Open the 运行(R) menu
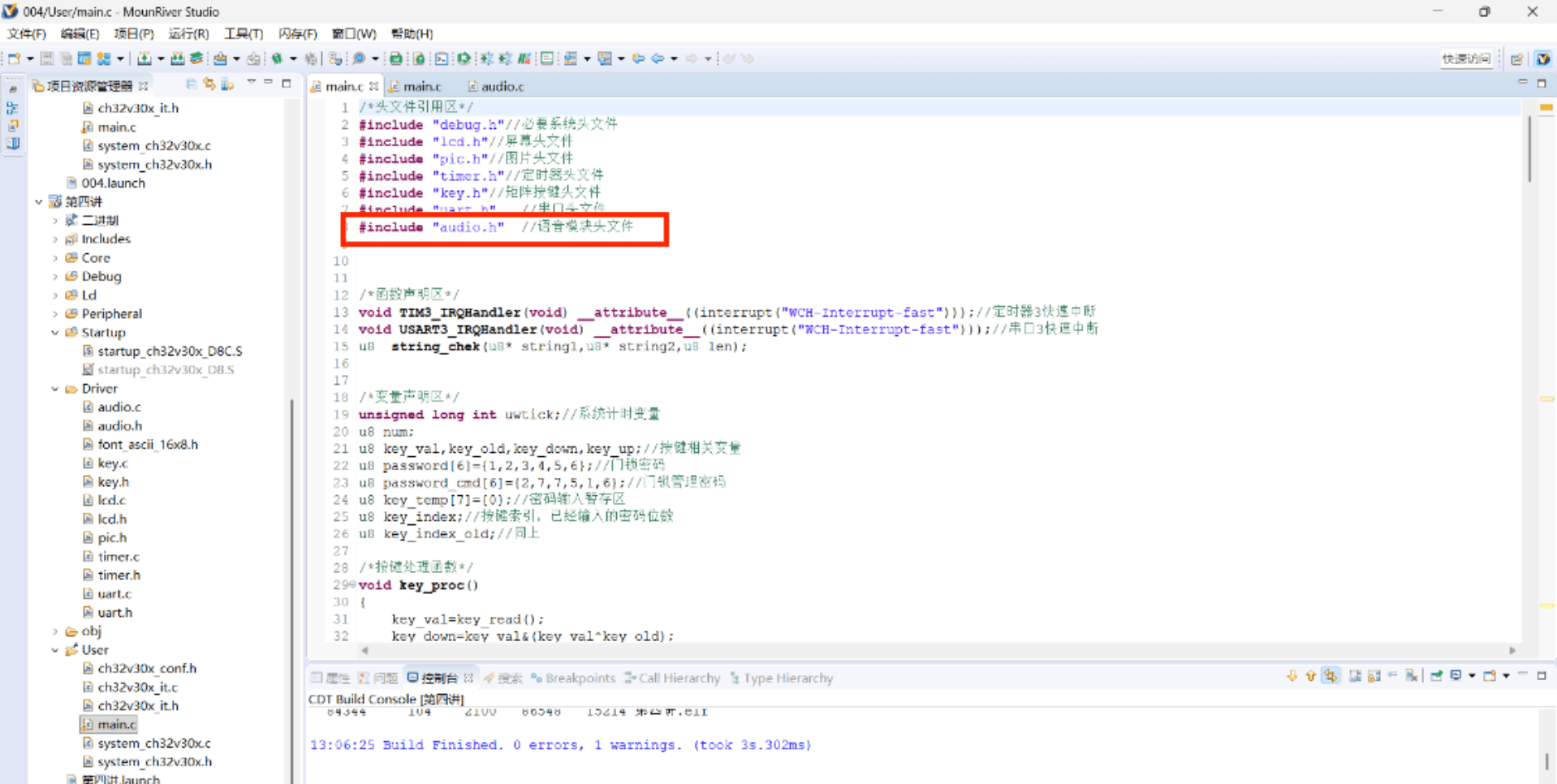 pos(188,34)
